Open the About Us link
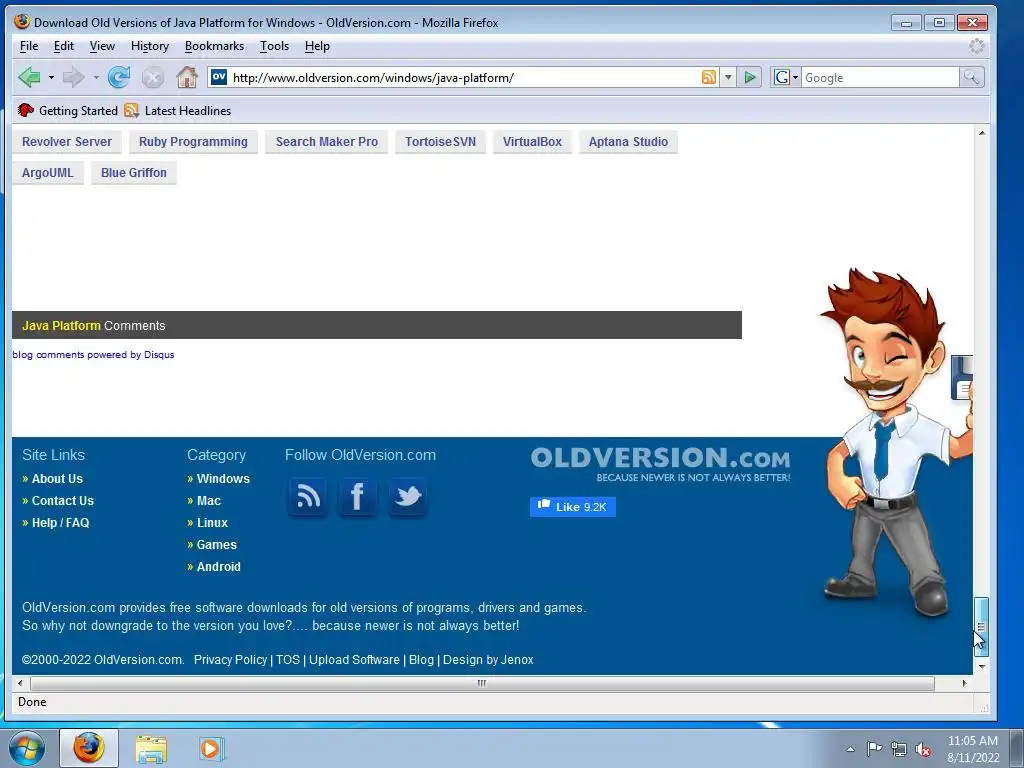Image resolution: width=1024 pixels, height=768 pixels. point(57,479)
